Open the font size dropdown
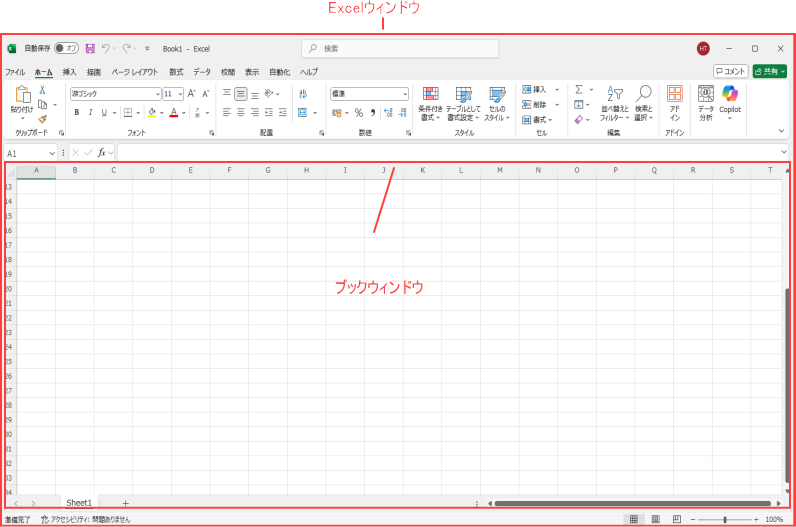 click(x=180, y=94)
